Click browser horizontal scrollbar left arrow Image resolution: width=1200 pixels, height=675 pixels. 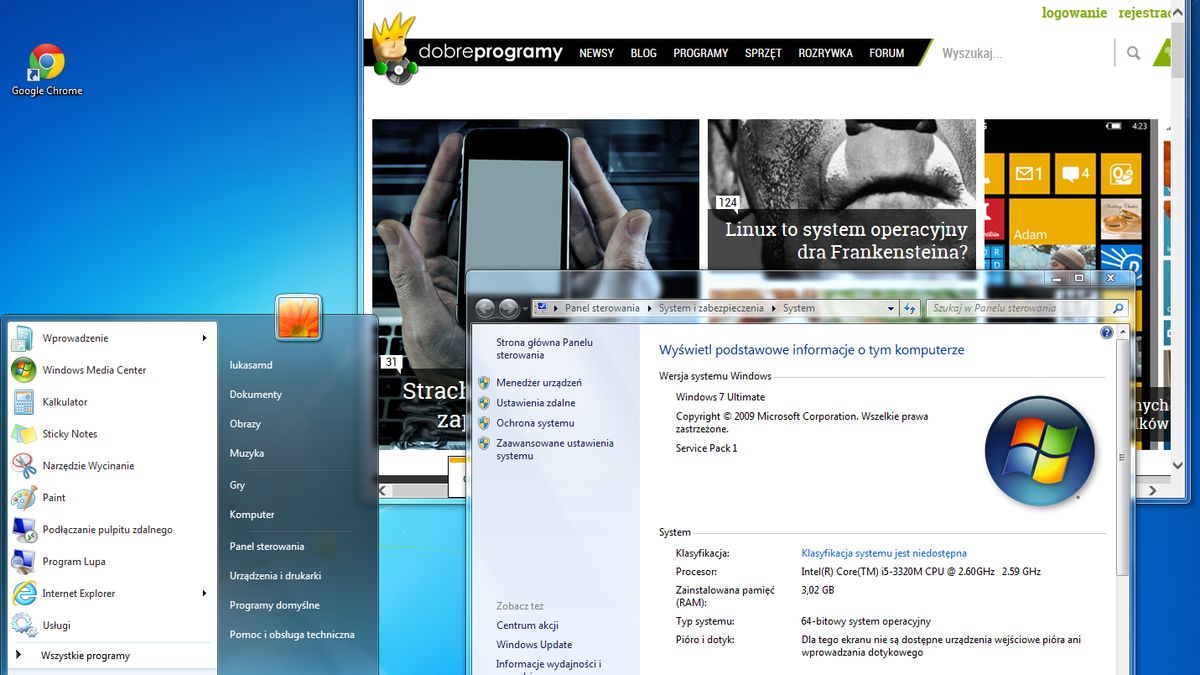point(381,491)
